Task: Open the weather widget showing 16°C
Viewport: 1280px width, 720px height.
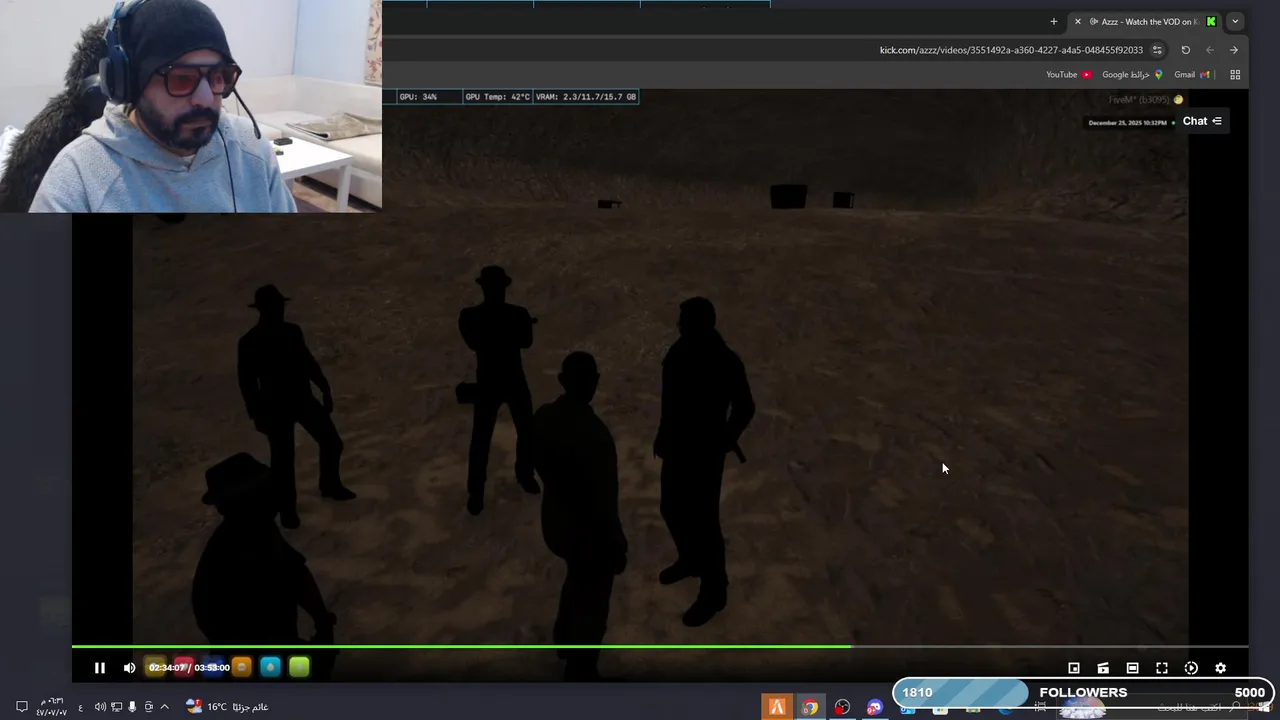Action: point(227,707)
